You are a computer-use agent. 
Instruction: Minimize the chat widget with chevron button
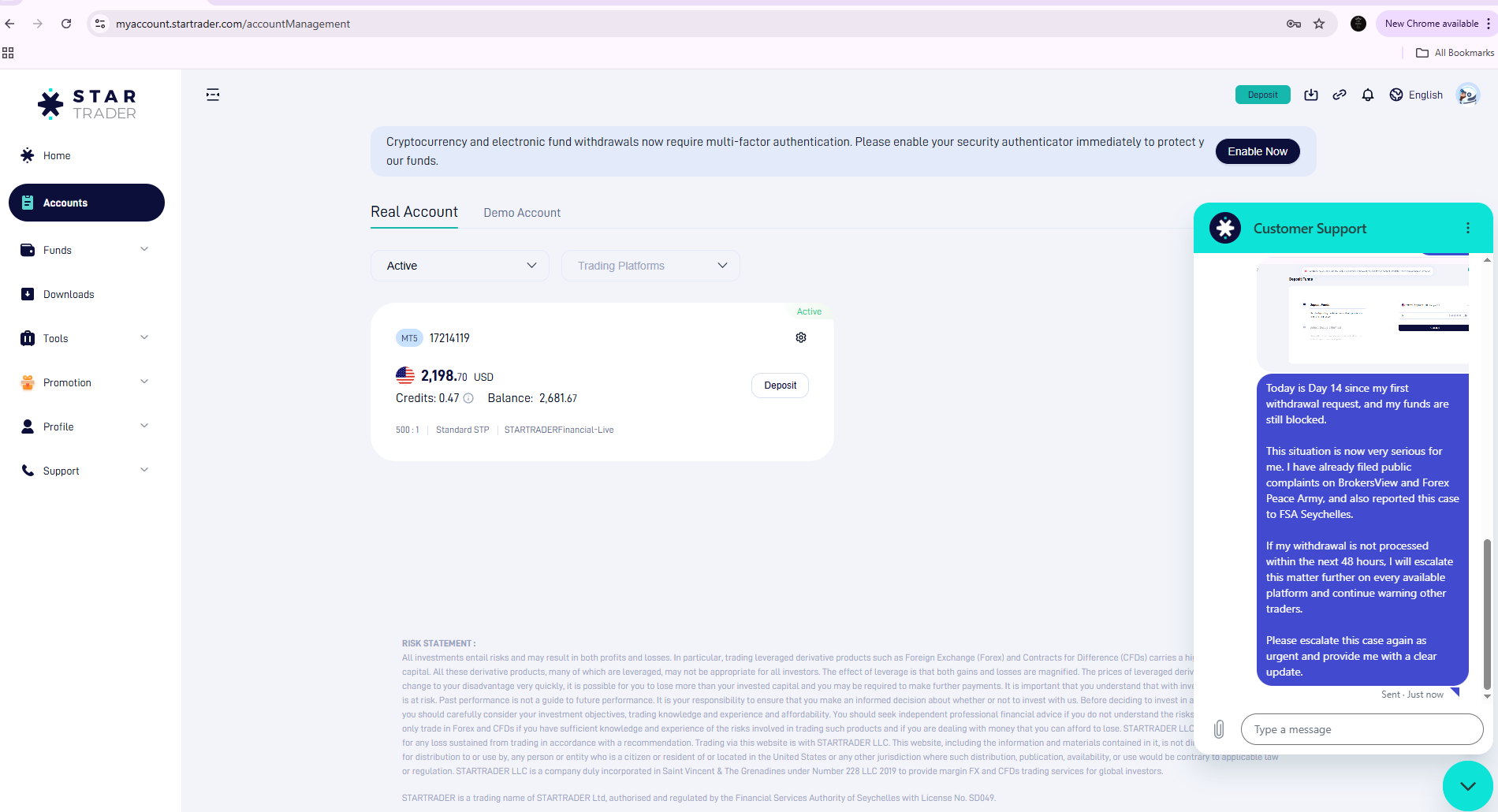point(1468,786)
